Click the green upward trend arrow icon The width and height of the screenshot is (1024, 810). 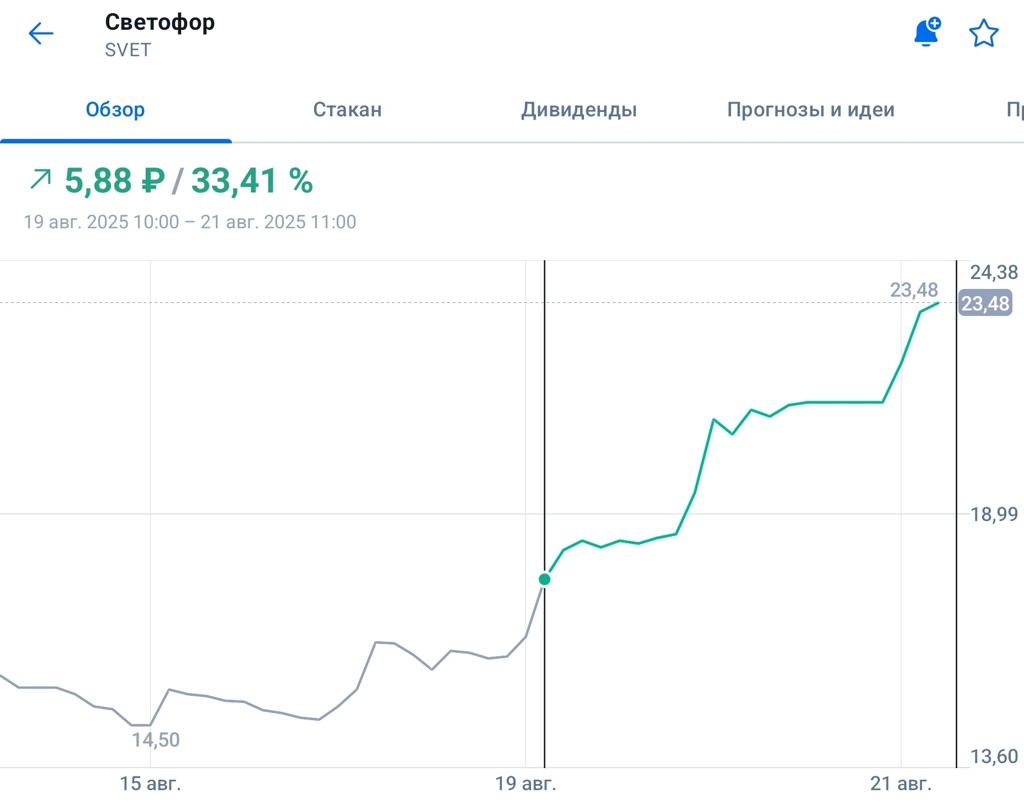41,180
